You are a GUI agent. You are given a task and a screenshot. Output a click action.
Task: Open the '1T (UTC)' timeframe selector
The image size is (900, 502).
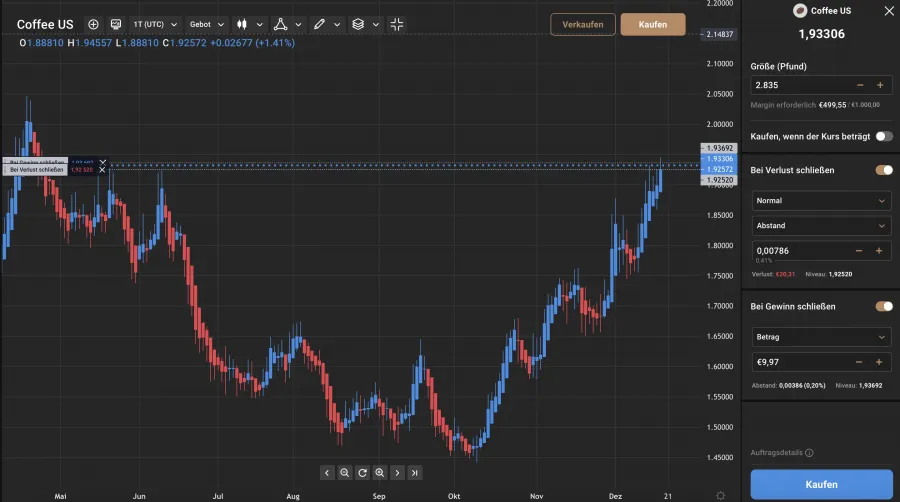point(155,24)
